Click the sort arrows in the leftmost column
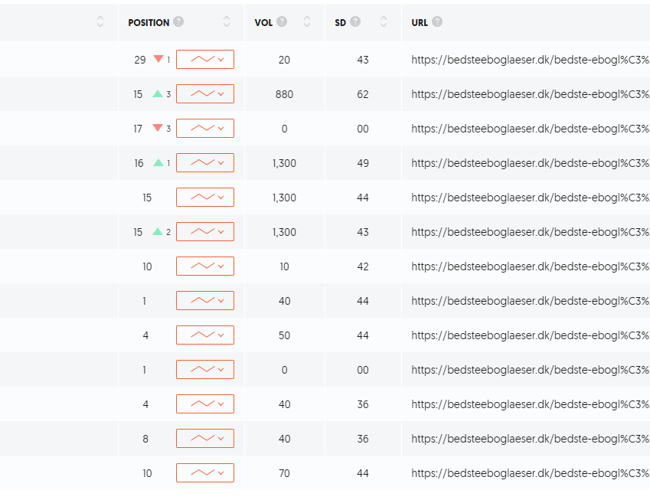Screen dimensions: 650x500 [100, 22]
